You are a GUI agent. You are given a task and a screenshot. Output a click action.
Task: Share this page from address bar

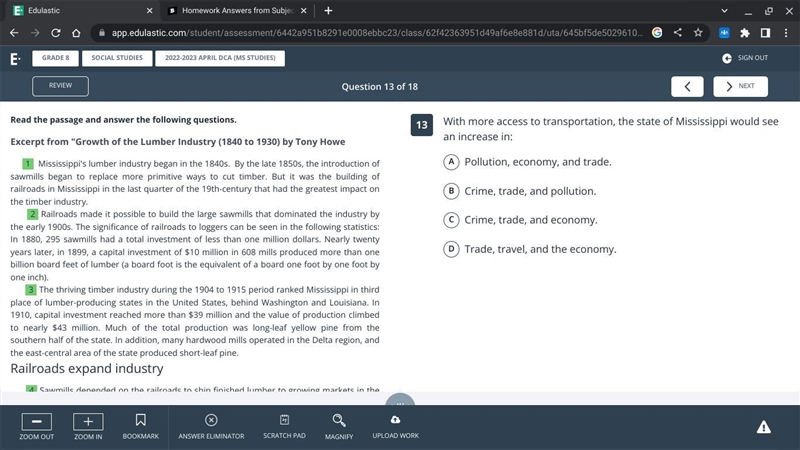pyautogui.click(x=678, y=33)
